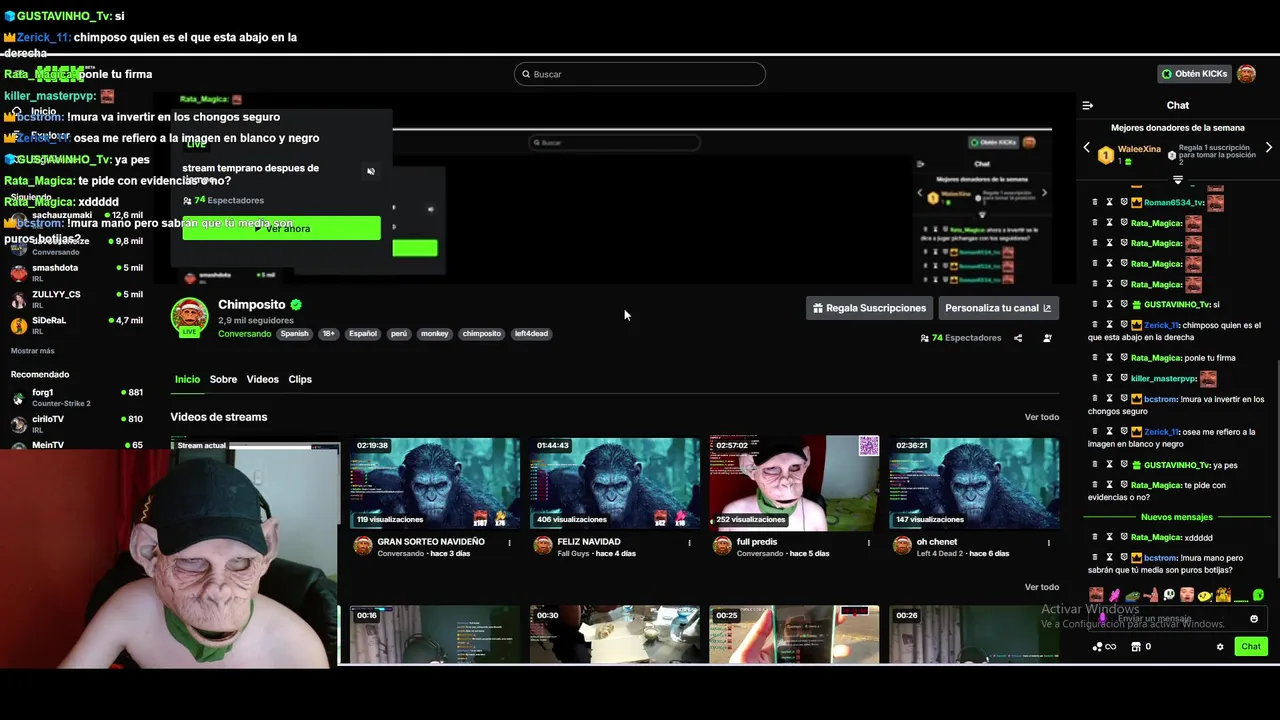
Task: Ban GUSTAVINHO_Tv 'si' message via shield icon
Action: point(1123,304)
